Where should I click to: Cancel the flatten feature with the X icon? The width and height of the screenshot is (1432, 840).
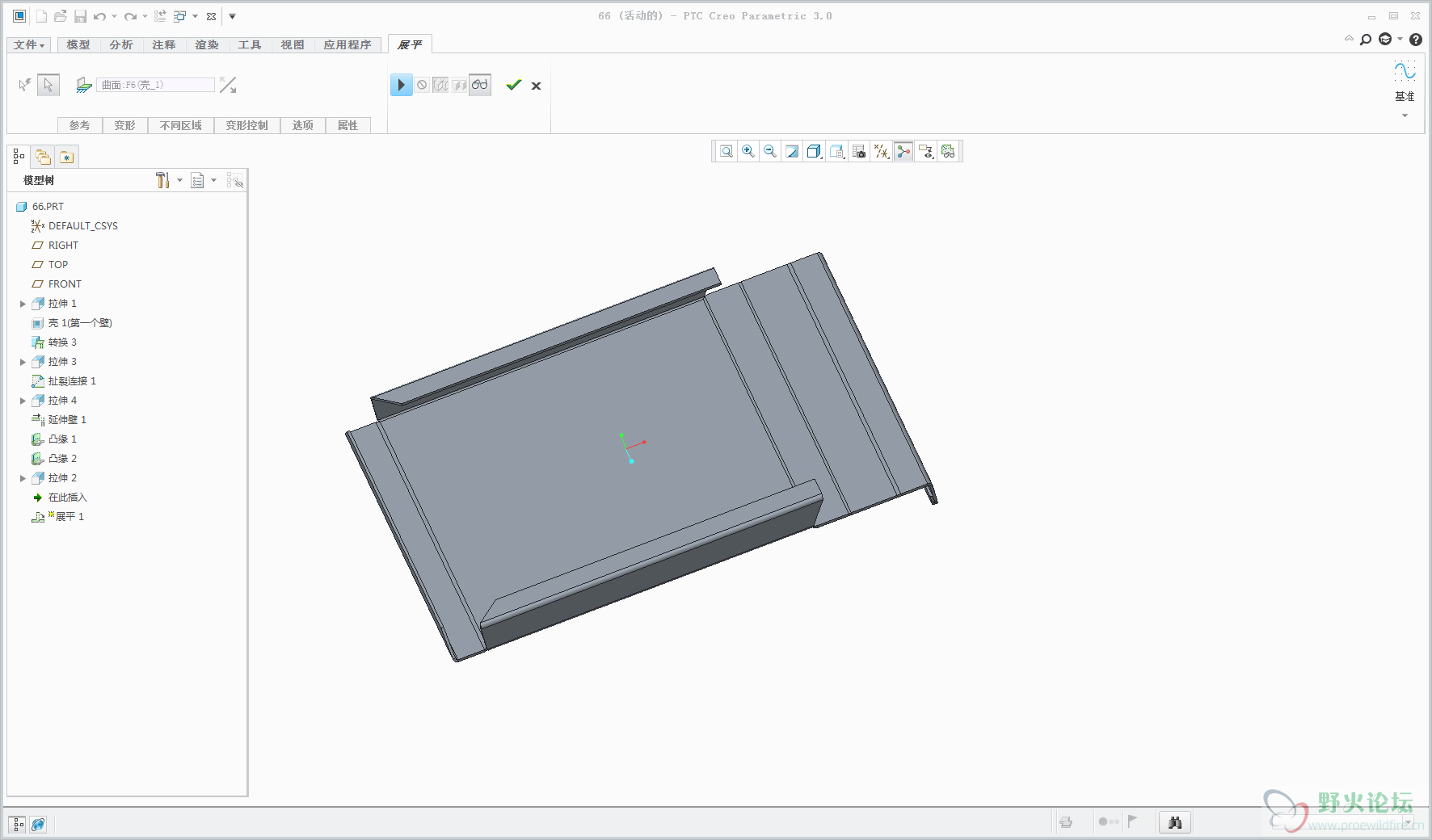pyautogui.click(x=536, y=86)
